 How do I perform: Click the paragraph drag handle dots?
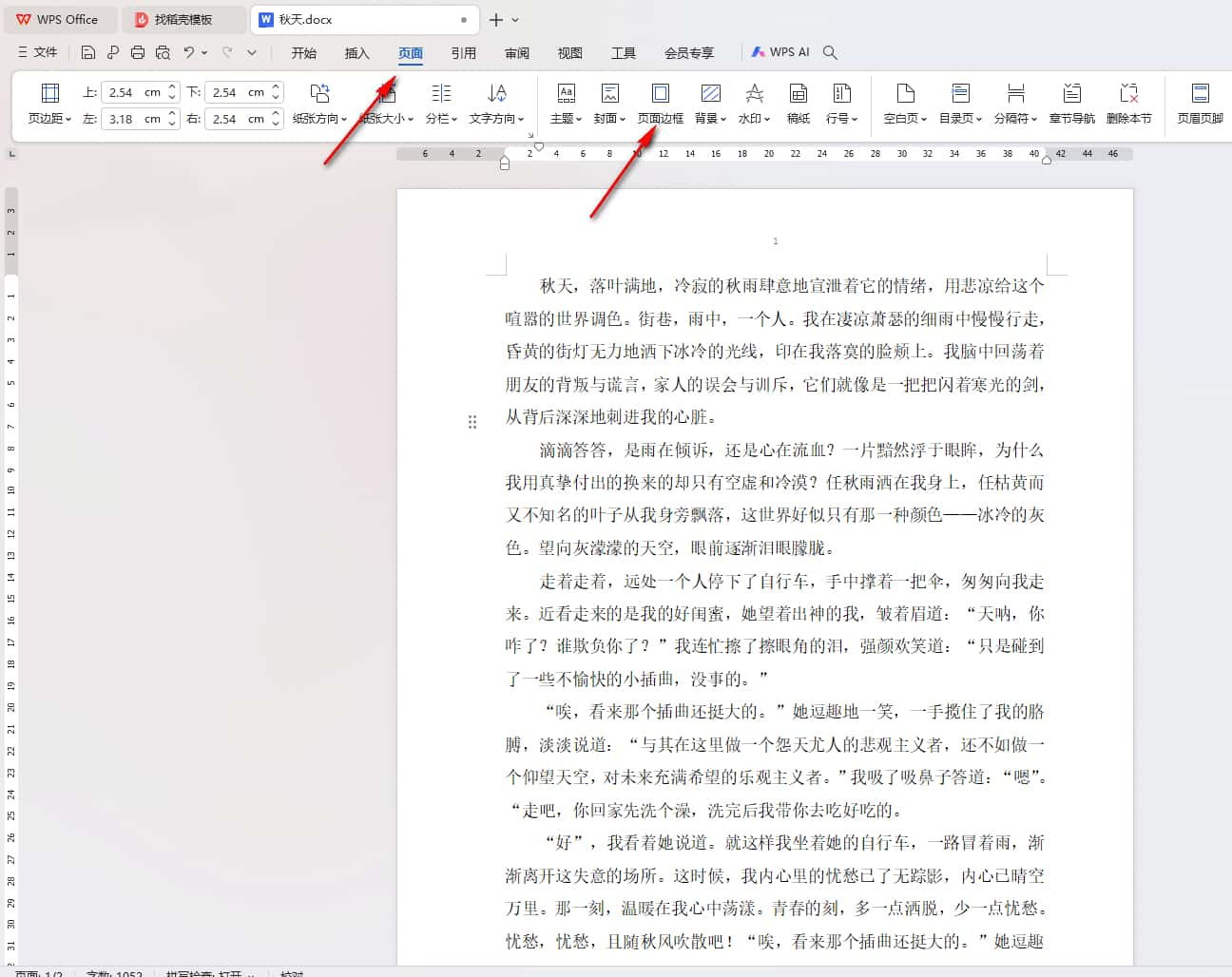(x=472, y=422)
